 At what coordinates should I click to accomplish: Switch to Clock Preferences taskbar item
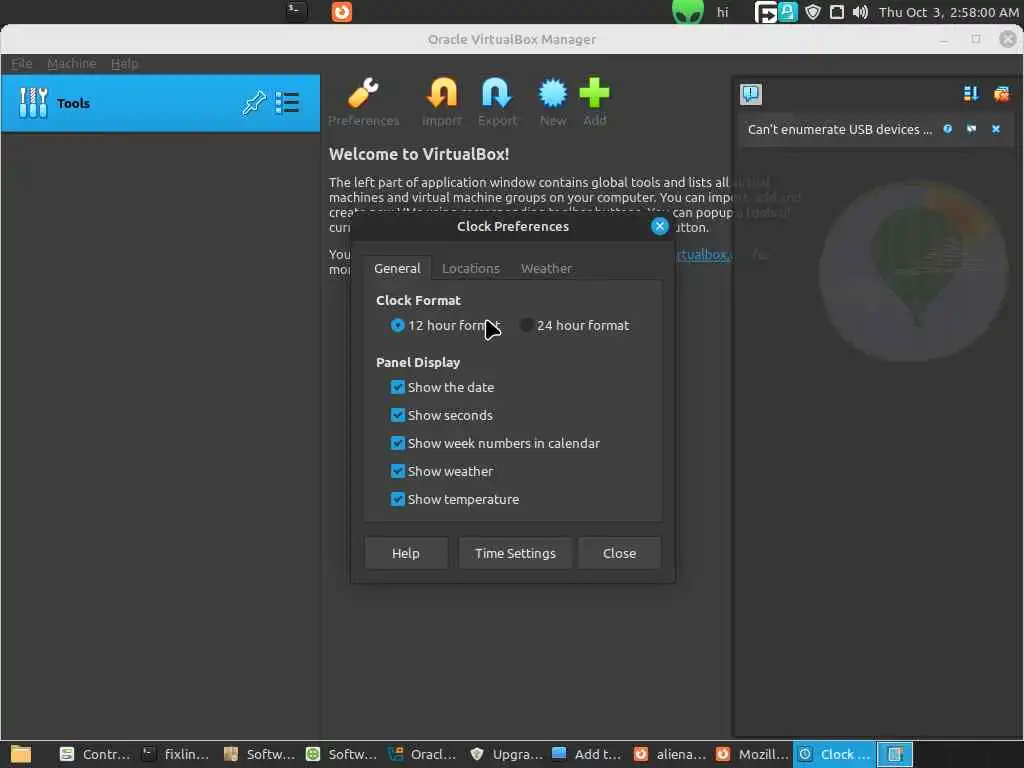835,754
